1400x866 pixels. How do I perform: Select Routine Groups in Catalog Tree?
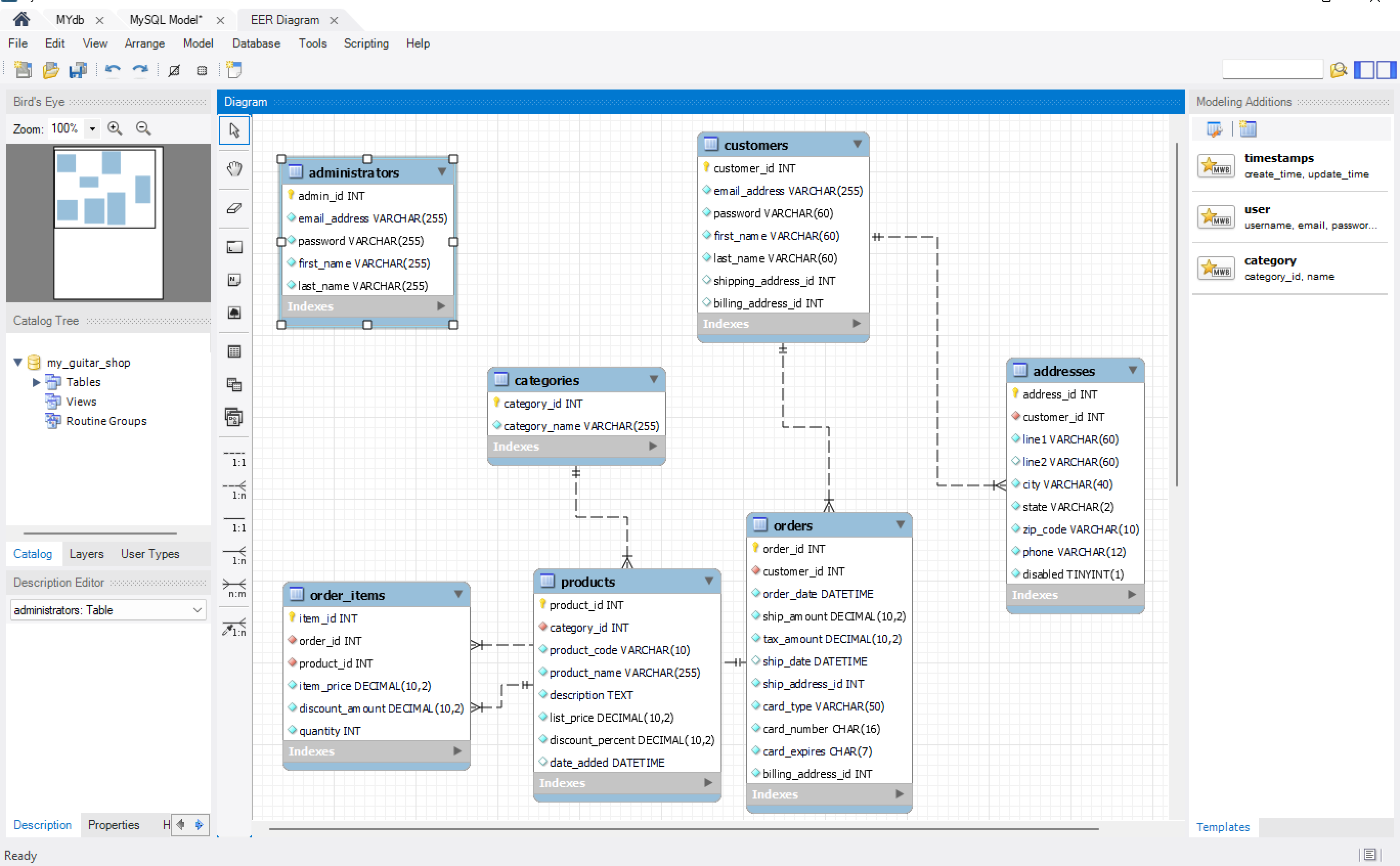point(106,421)
